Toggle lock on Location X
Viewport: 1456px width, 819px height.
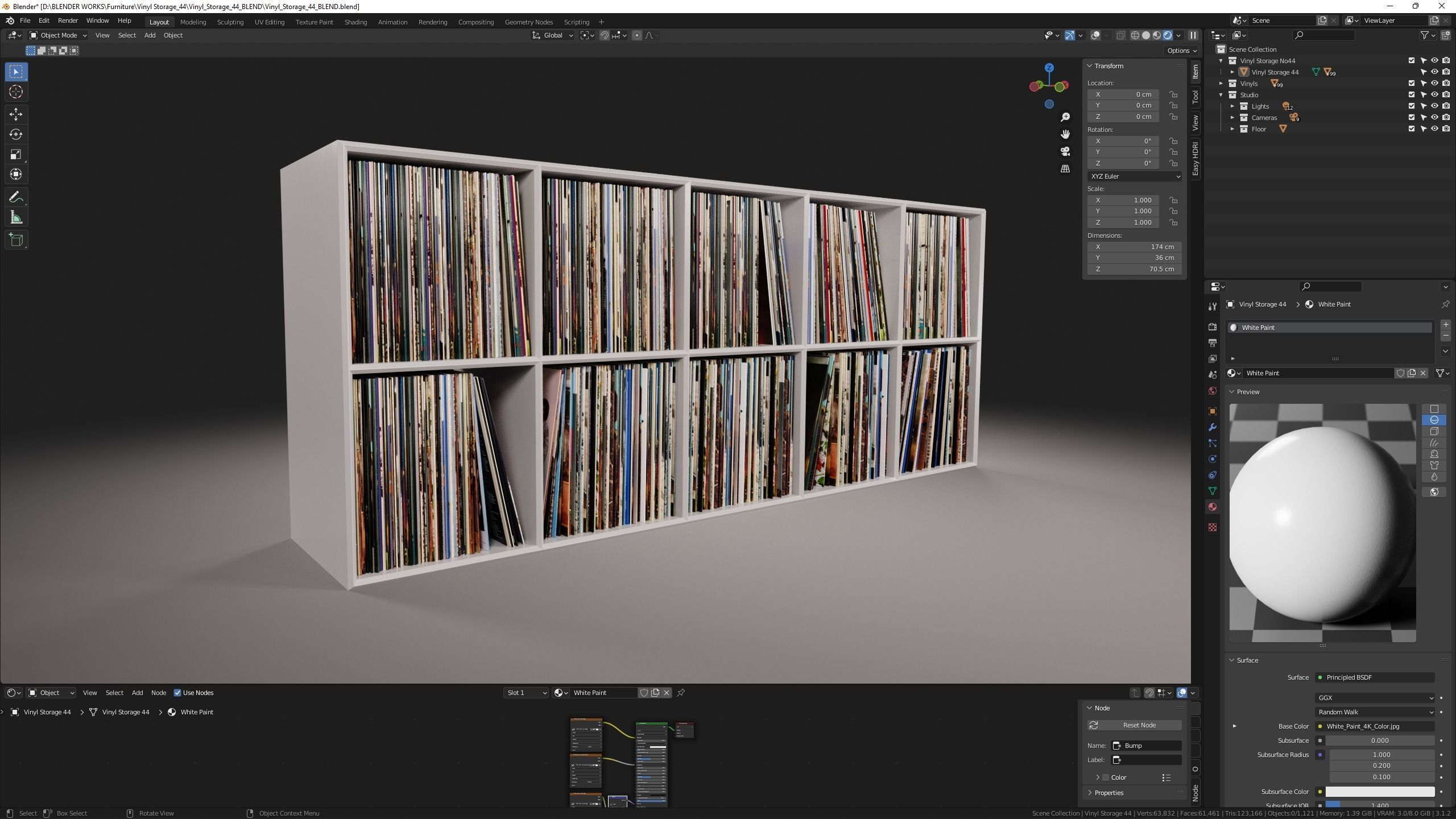(x=1173, y=94)
